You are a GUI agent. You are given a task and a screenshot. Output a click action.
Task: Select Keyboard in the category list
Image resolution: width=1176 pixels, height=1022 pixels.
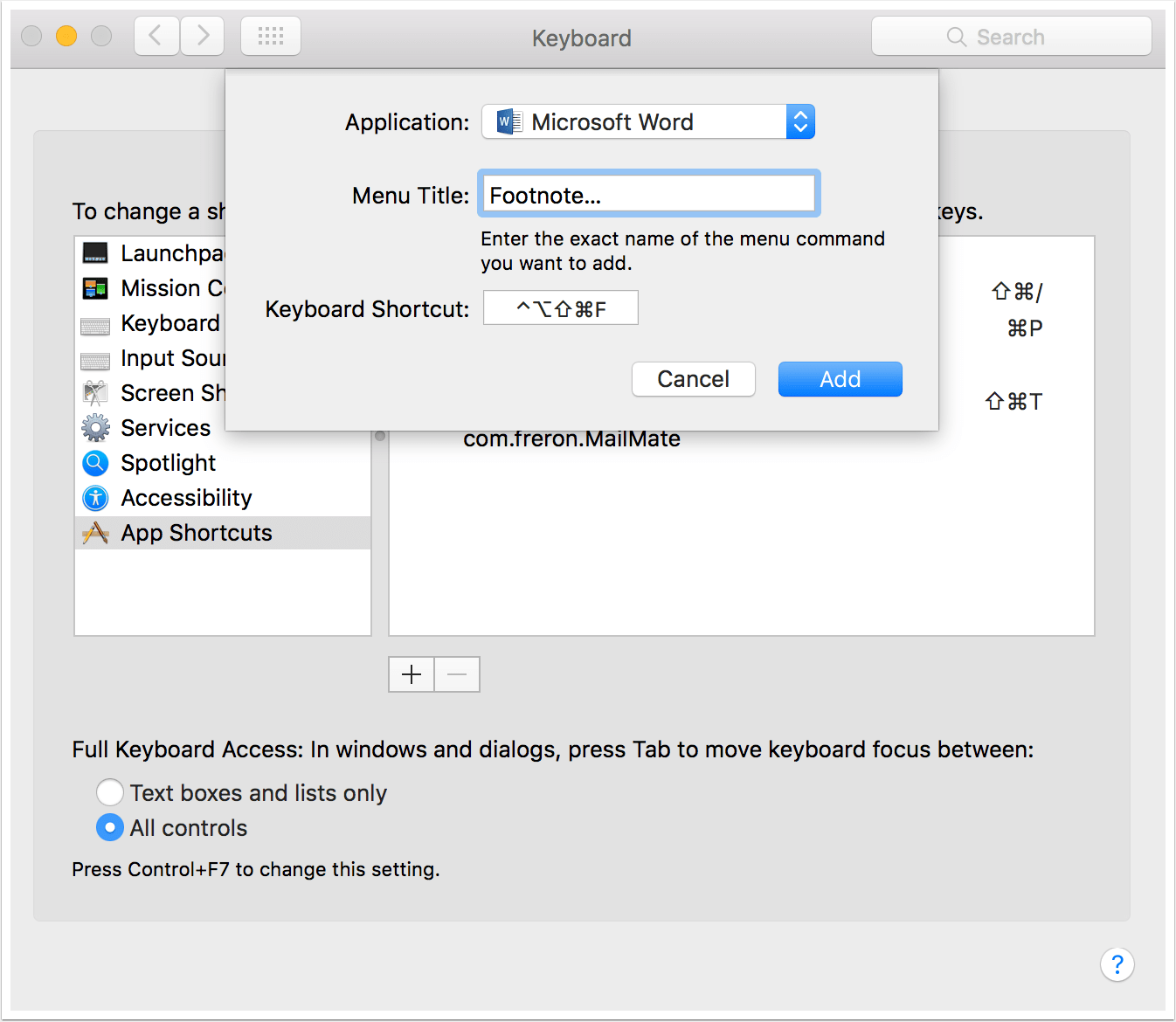[x=151, y=323]
